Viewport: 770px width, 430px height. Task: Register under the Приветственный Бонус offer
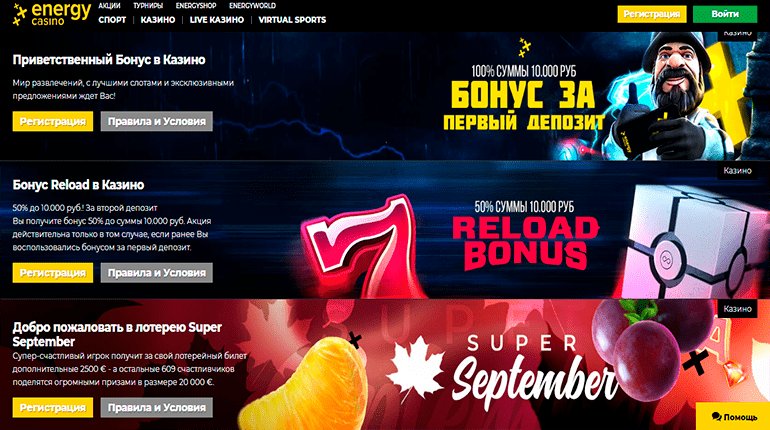click(53, 121)
